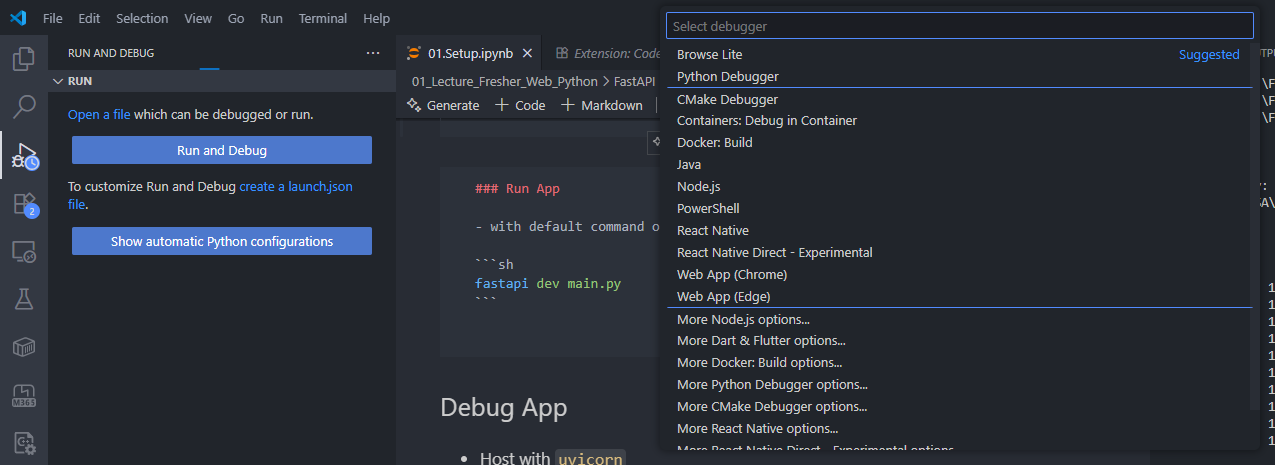
Task: Select the Run and Debug activity icon
Action: pos(23,155)
